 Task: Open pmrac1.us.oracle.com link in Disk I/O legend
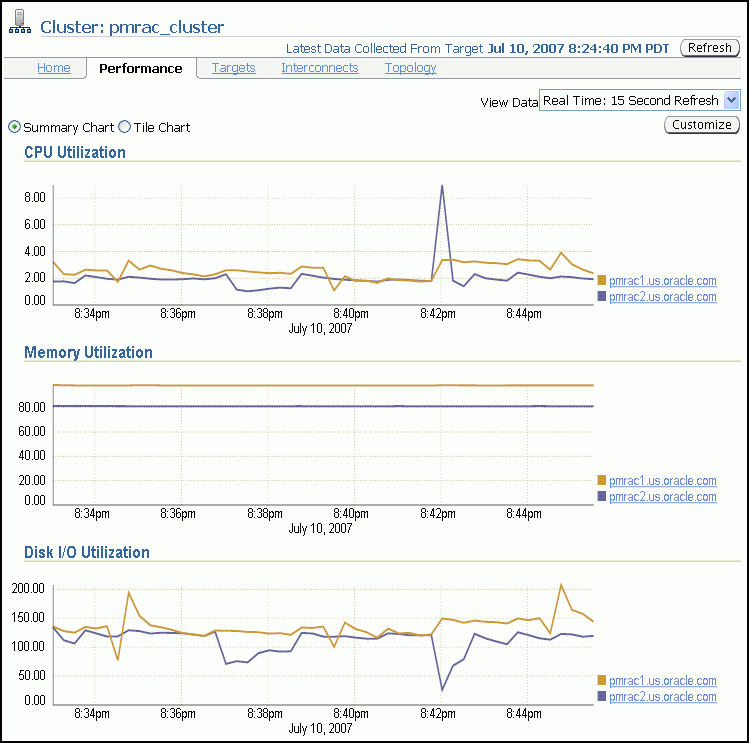[662, 680]
